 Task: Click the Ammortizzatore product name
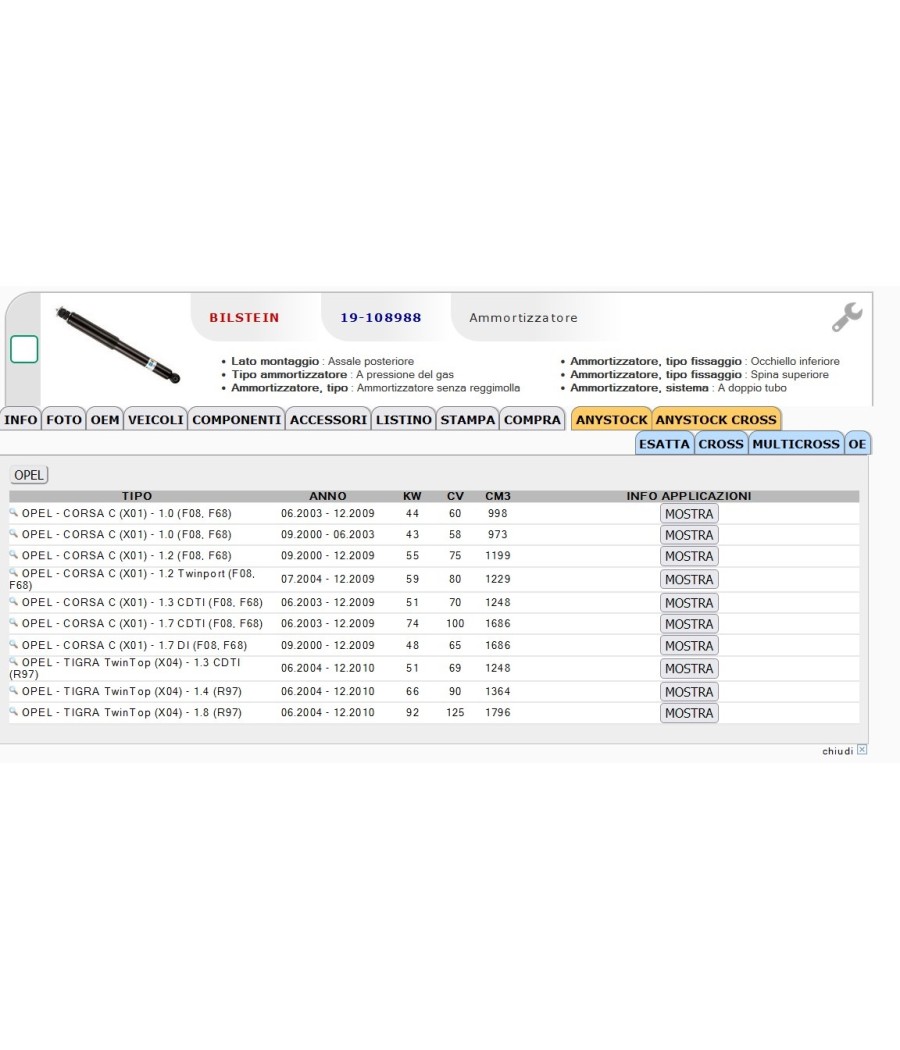[523, 317]
